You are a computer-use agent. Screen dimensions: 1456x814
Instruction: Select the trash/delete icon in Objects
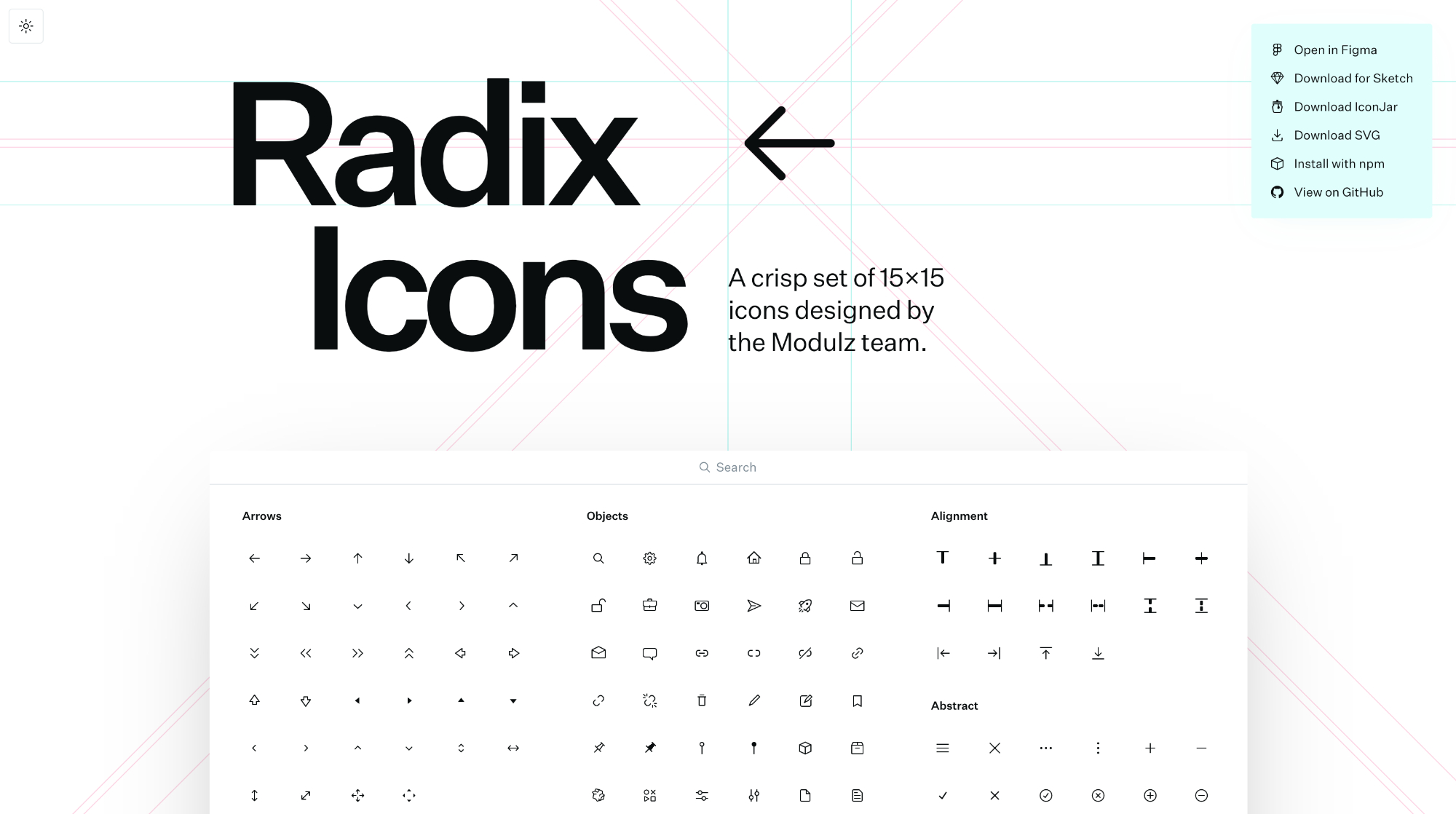point(702,700)
